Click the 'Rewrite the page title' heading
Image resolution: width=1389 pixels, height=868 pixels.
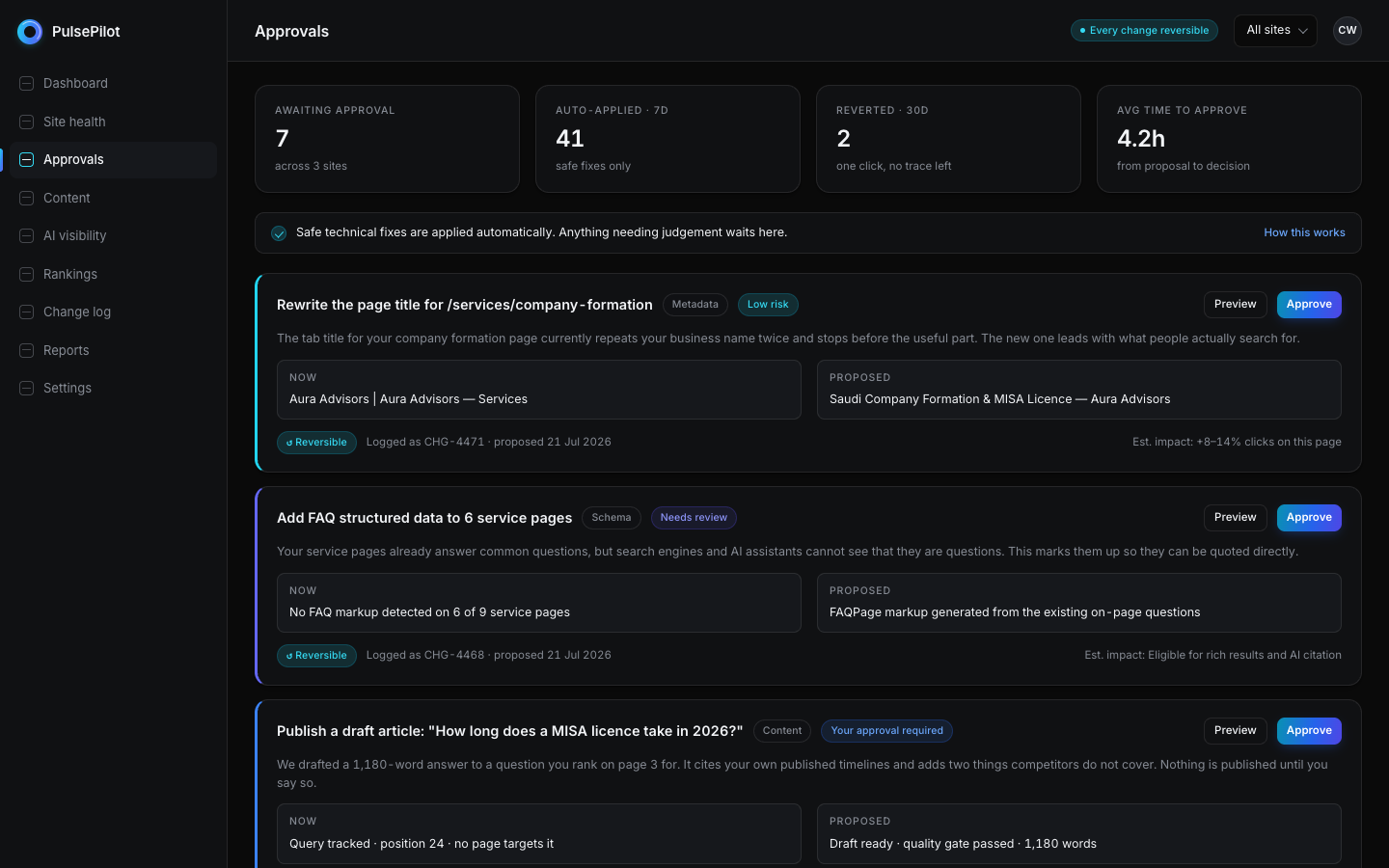[465, 305]
